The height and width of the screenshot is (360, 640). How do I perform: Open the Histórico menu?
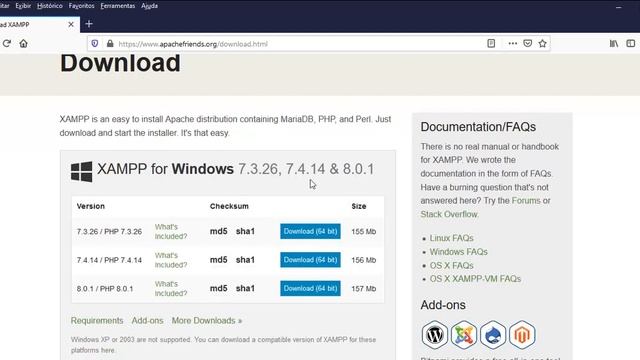coord(50,6)
